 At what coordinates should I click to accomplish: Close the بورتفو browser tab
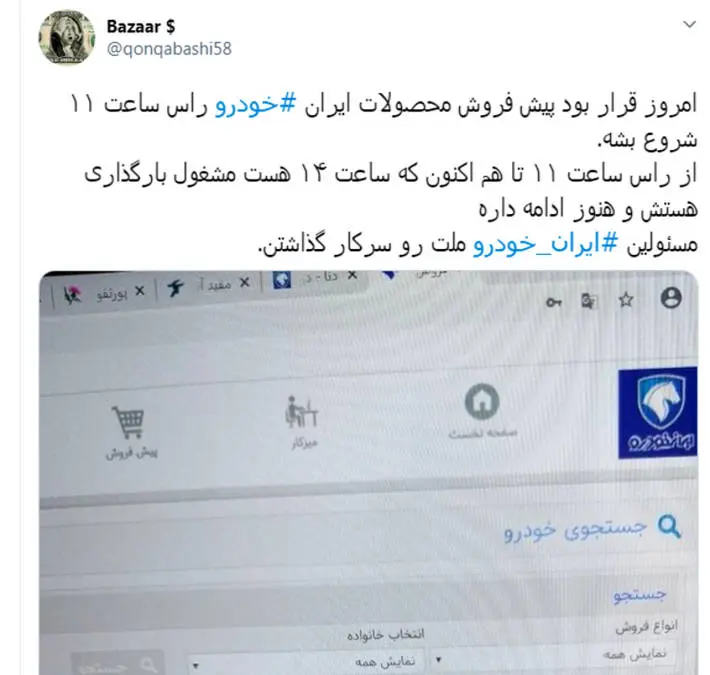pyautogui.click(x=140, y=291)
